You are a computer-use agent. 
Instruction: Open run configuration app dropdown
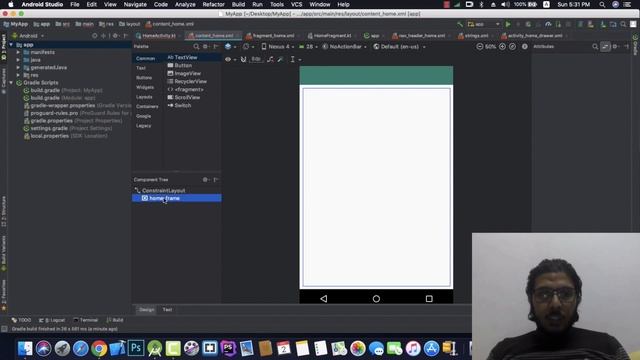coord(484,24)
